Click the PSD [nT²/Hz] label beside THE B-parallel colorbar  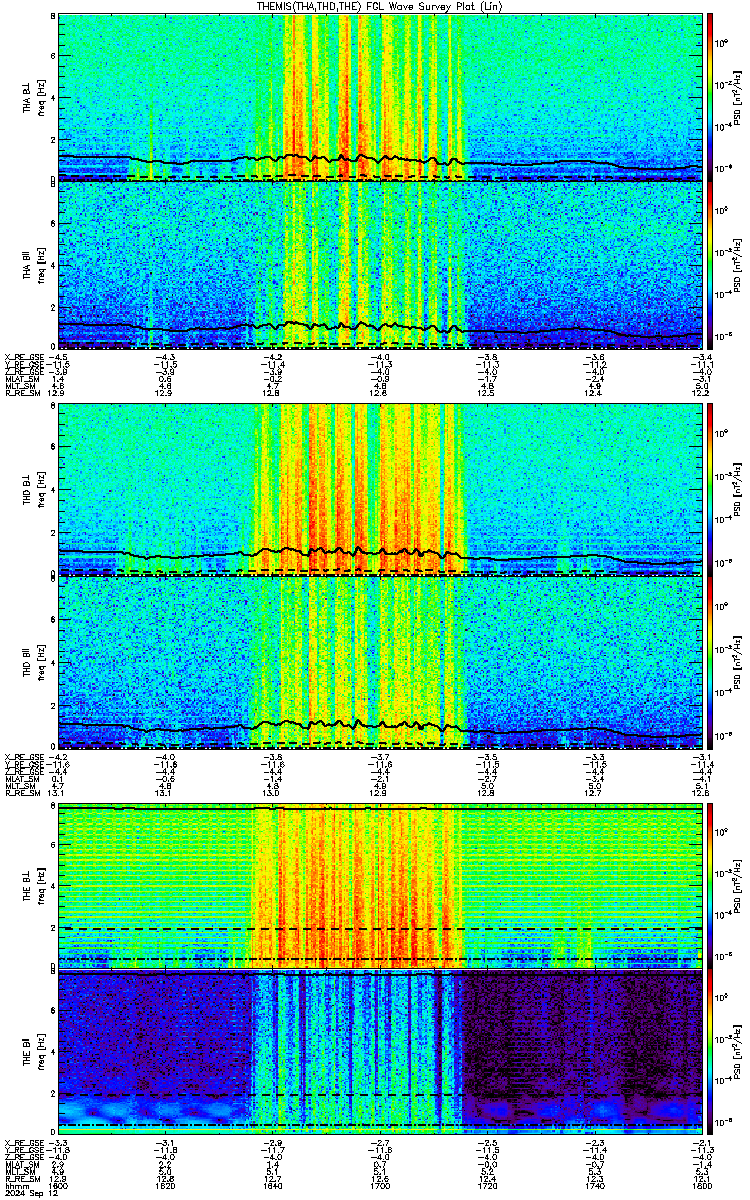click(738, 1053)
